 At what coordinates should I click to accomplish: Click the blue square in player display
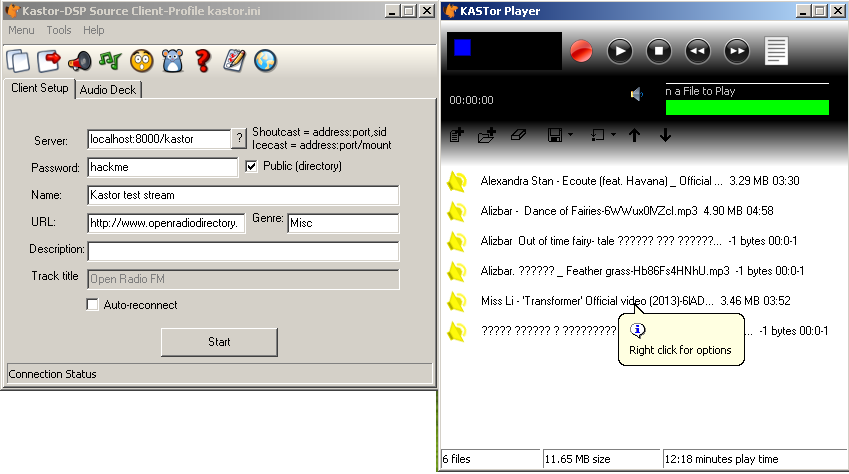tap(462, 48)
